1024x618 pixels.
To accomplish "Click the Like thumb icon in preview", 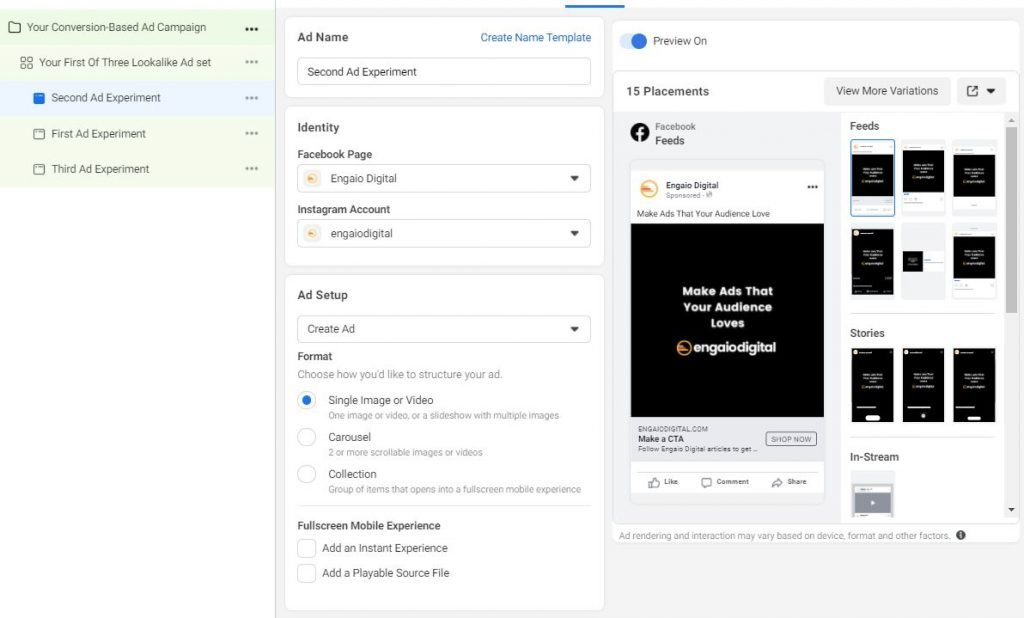I will 654,482.
